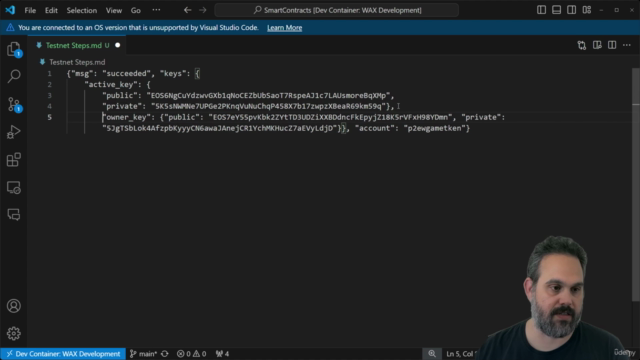Open the Search view in activity bar

pos(14,76)
